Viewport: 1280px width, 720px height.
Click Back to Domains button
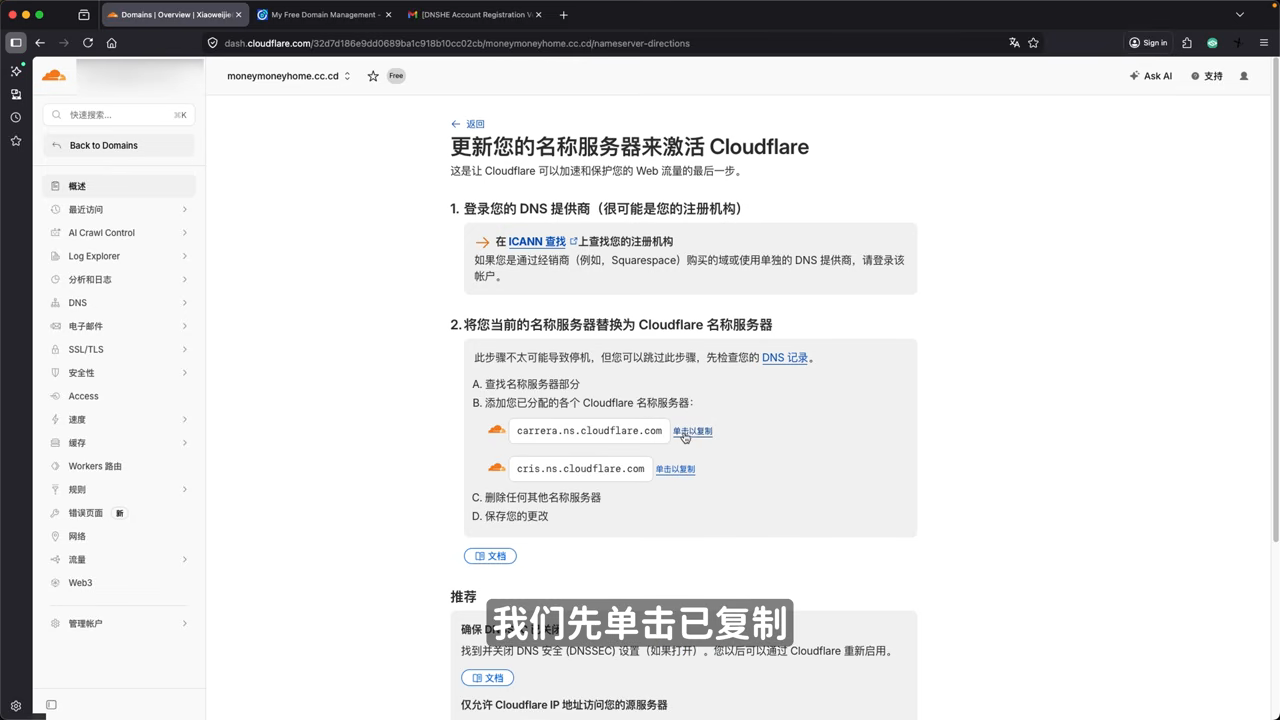point(119,145)
